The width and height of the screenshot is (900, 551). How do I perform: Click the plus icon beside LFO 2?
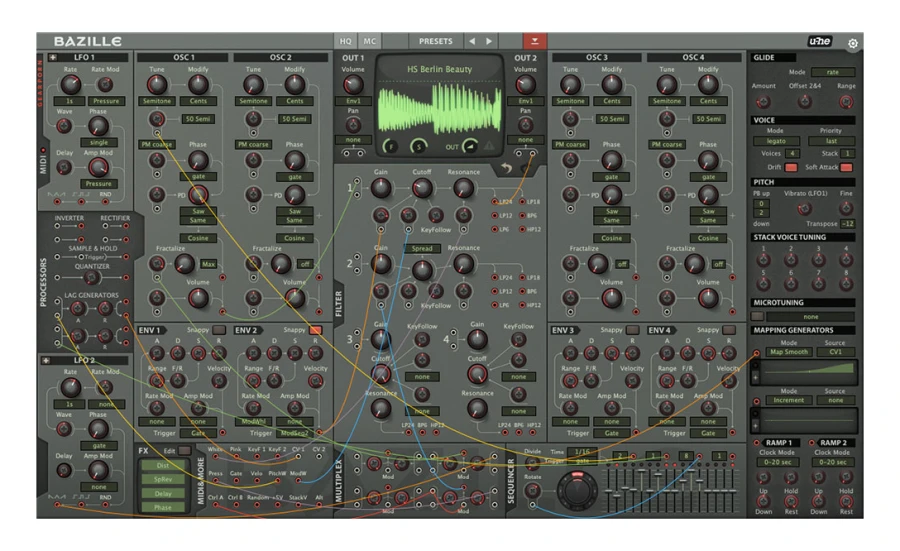(45, 360)
